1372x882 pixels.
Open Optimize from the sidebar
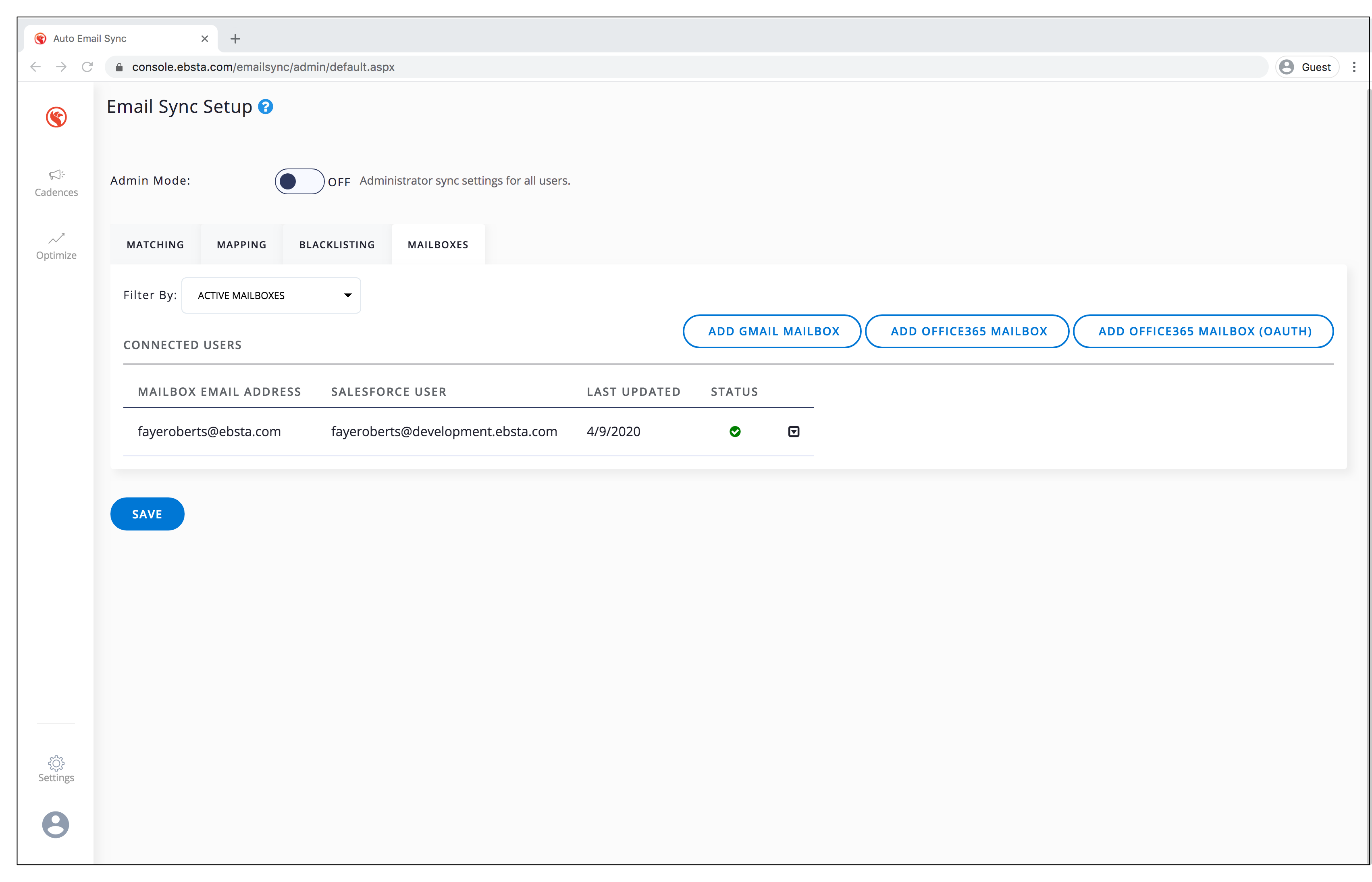click(56, 246)
